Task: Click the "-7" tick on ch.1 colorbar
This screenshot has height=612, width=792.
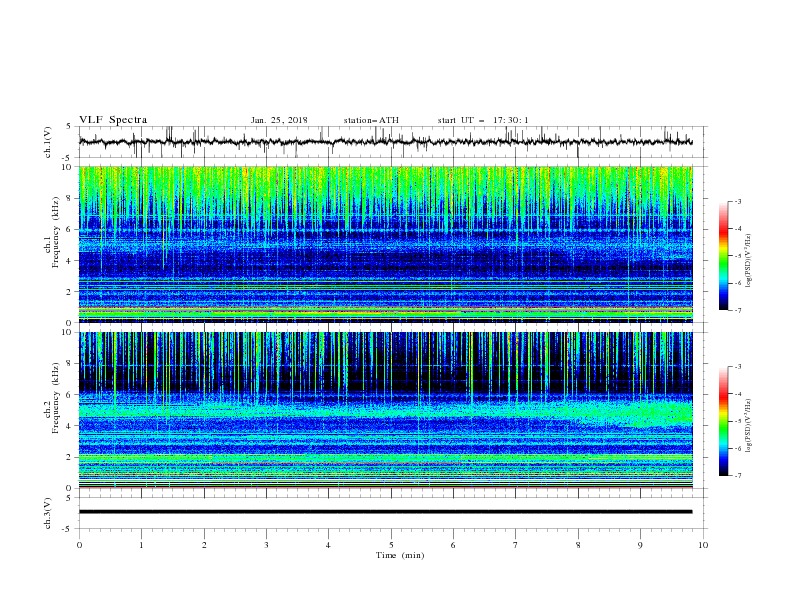Action: click(738, 310)
